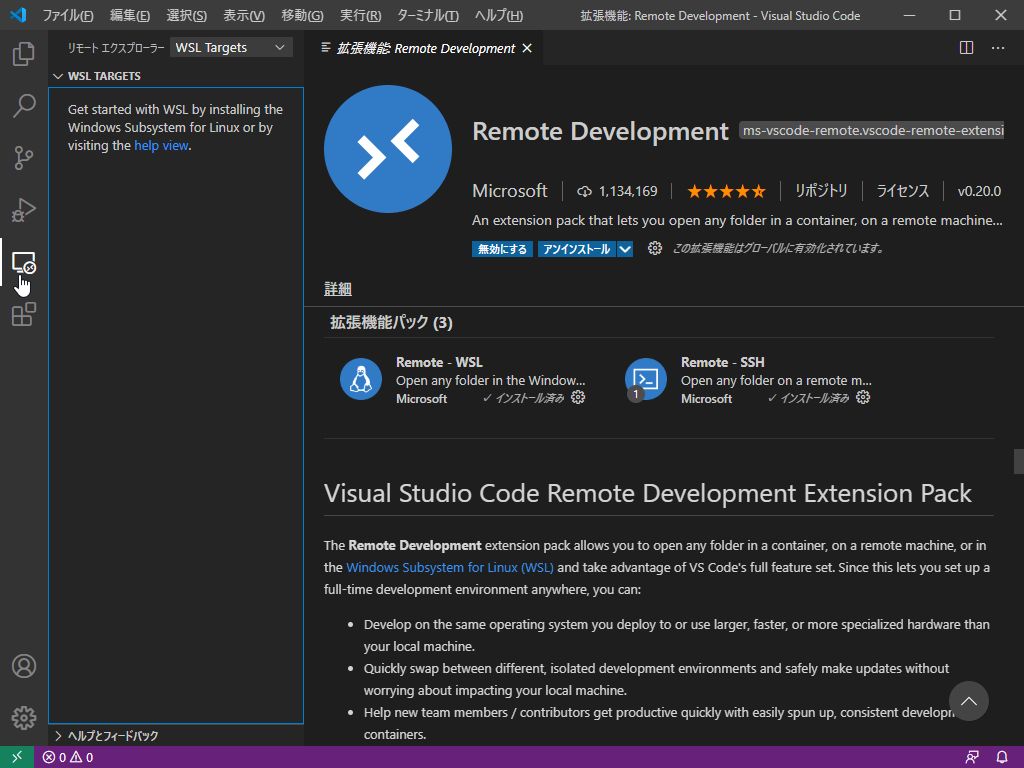Open the 移動(G) menu
This screenshot has width=1024, height=768.
click(302, 15)
